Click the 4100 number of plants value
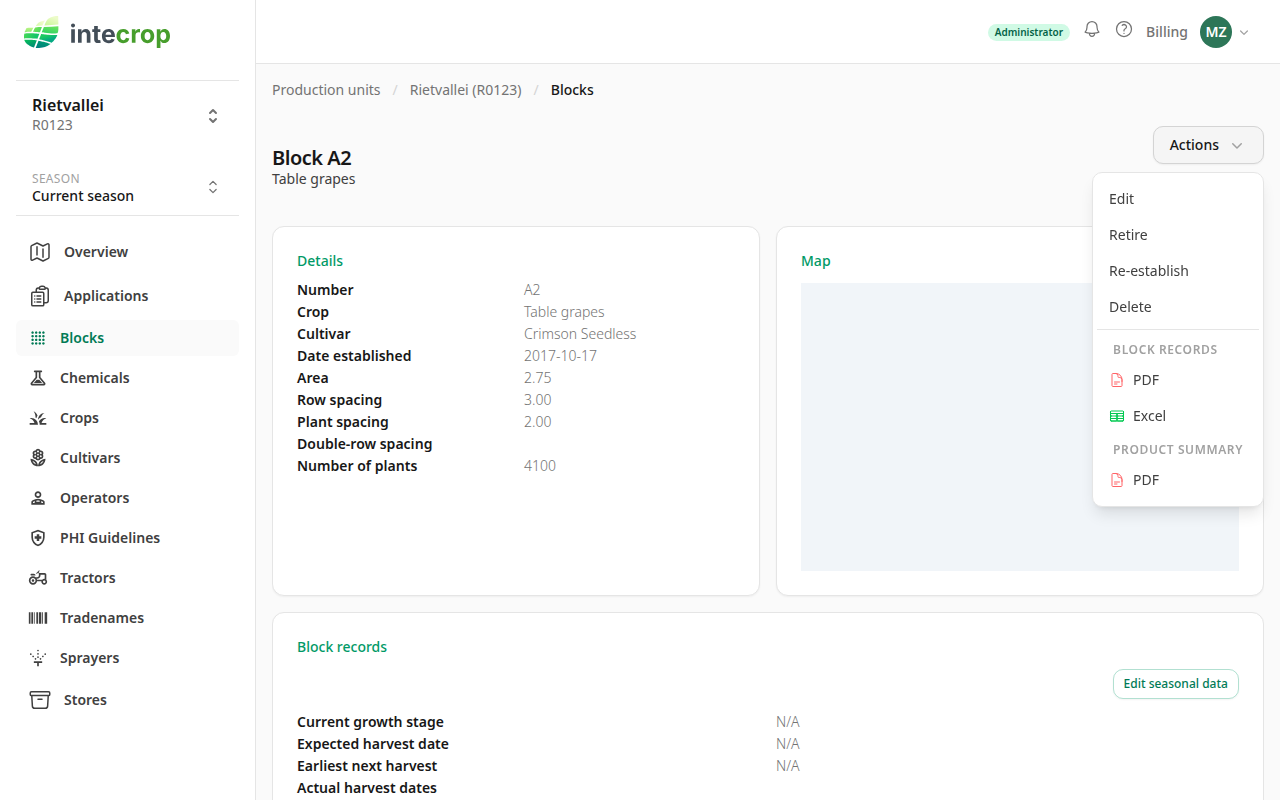This screenshot has width=1280, height=800. [x=540, y=466]
